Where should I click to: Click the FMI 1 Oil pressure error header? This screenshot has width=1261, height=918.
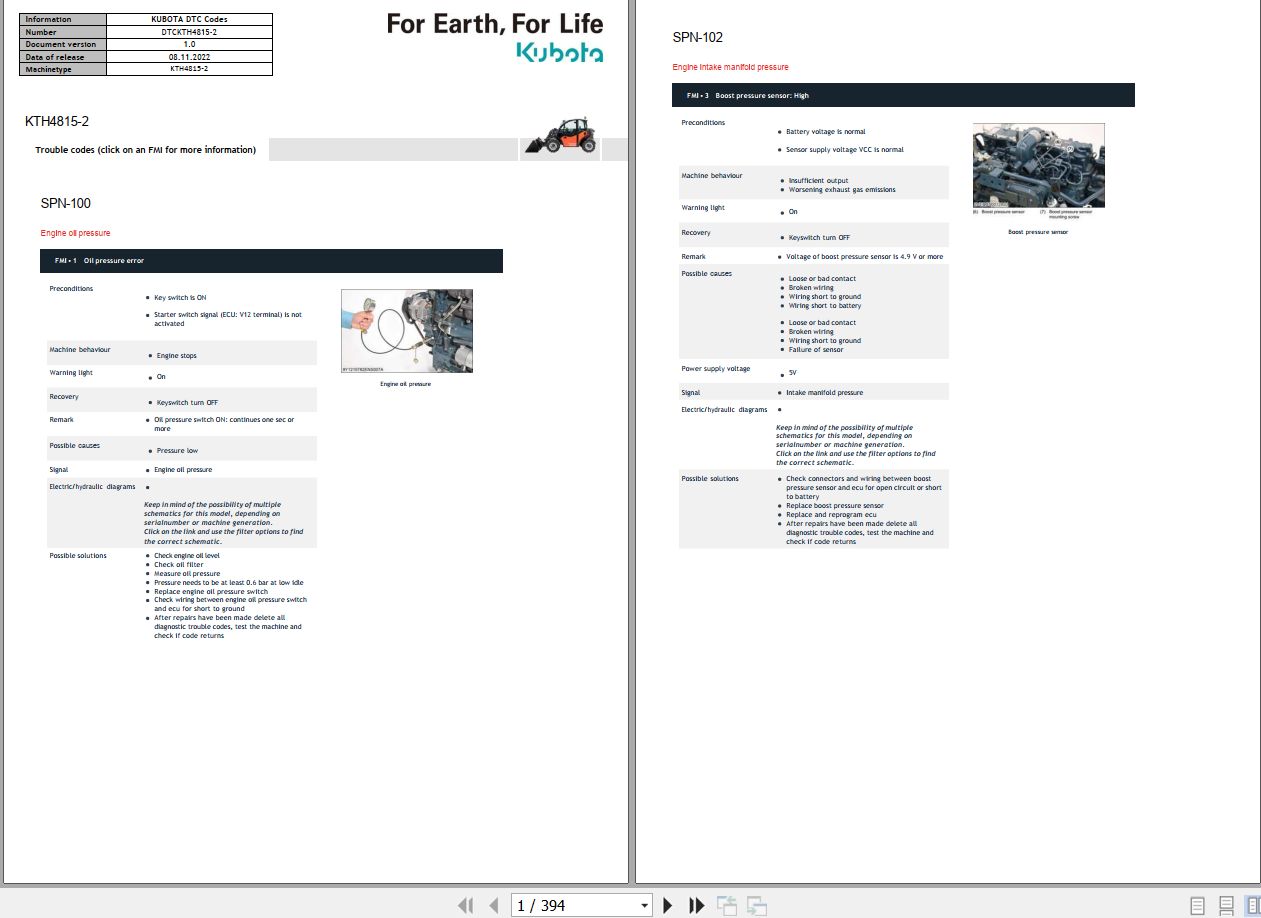coord(271,261)
